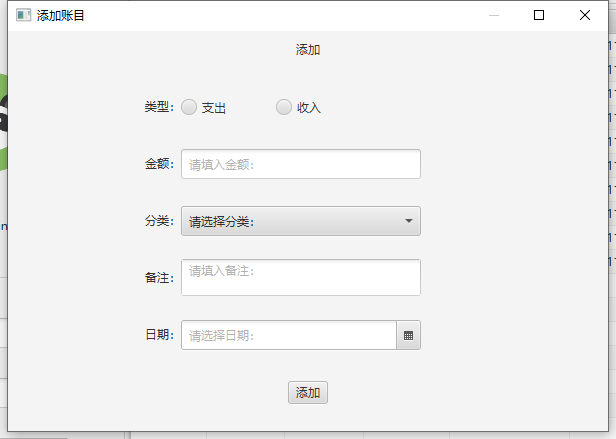616x439 pixels.
Task: Focus the 请填入金额 input field
Action: coord(301,164)
